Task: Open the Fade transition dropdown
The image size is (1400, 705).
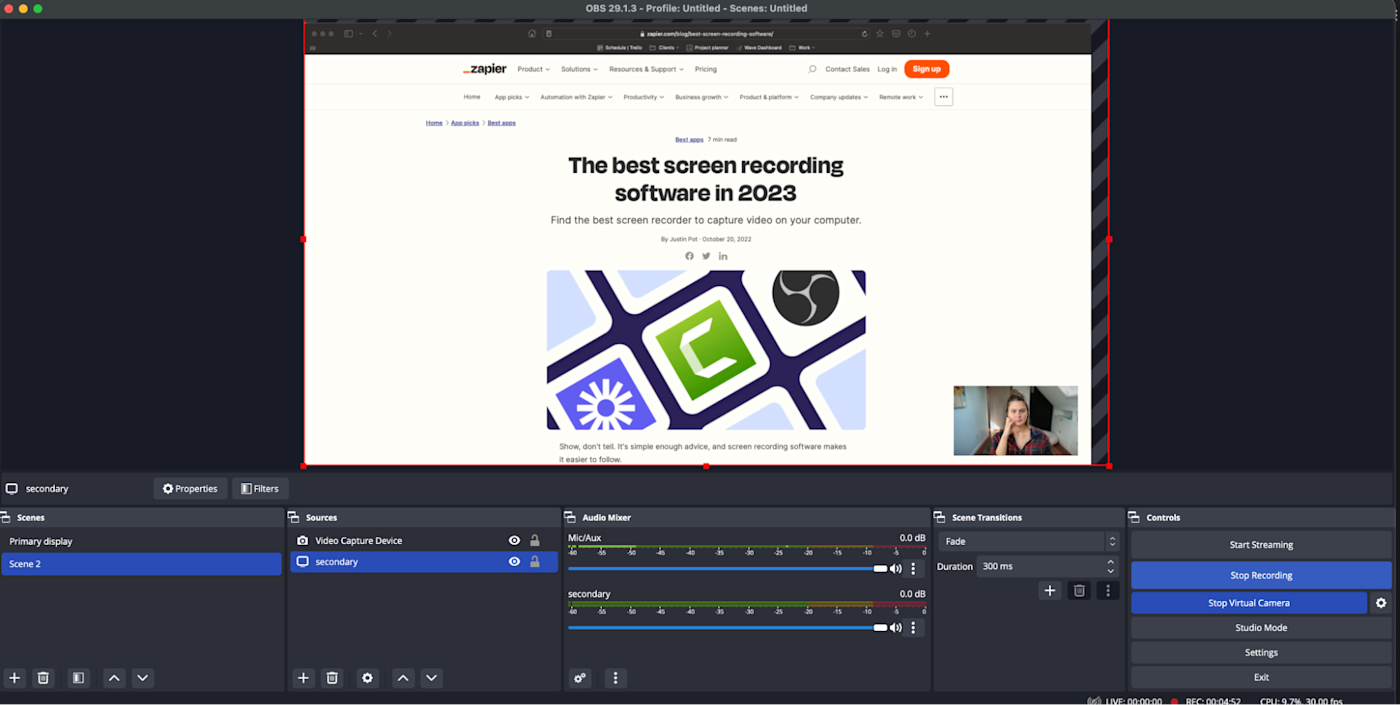Action: pos(1028,541)
